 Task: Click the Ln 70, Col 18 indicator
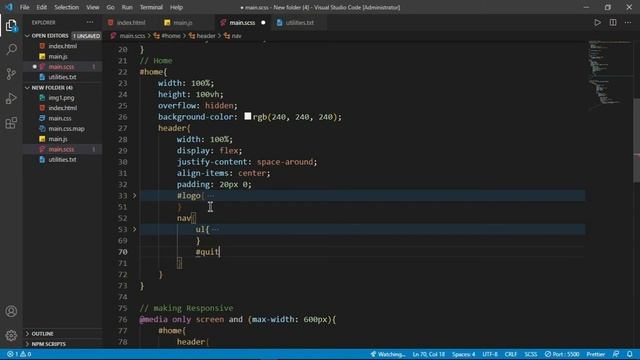(428, 354)
